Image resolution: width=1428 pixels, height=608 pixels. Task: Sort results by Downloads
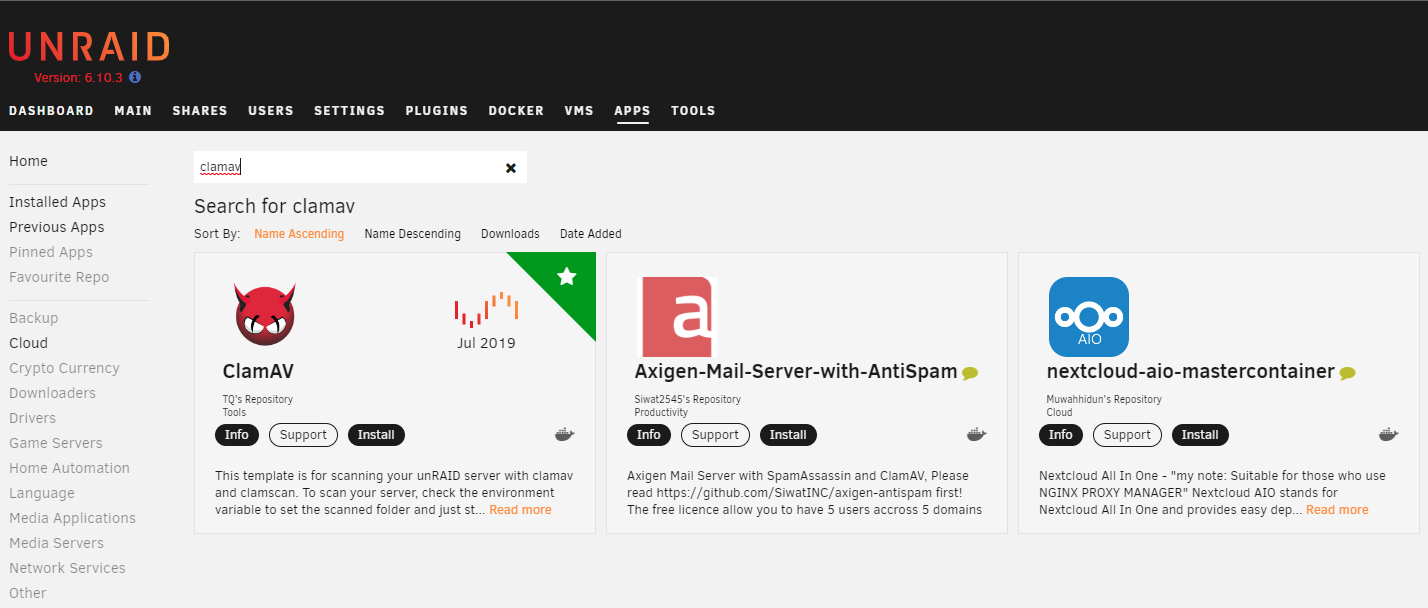point(510,234)
